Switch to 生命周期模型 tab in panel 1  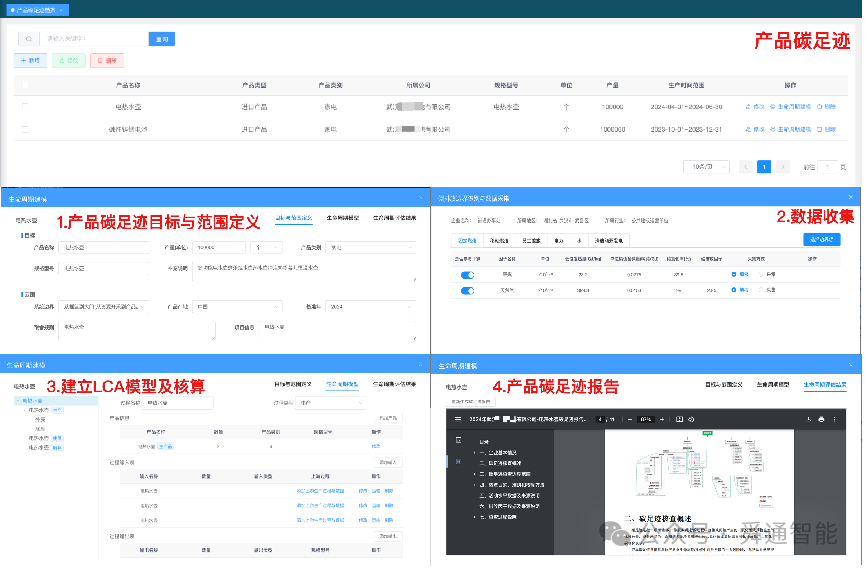pos(343,218)
